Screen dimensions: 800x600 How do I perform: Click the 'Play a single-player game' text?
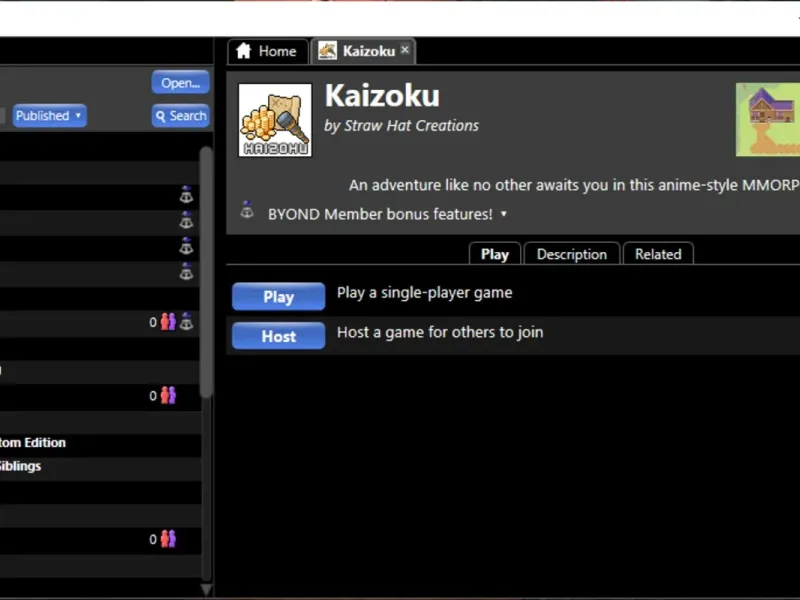click(x=424, y=293)
